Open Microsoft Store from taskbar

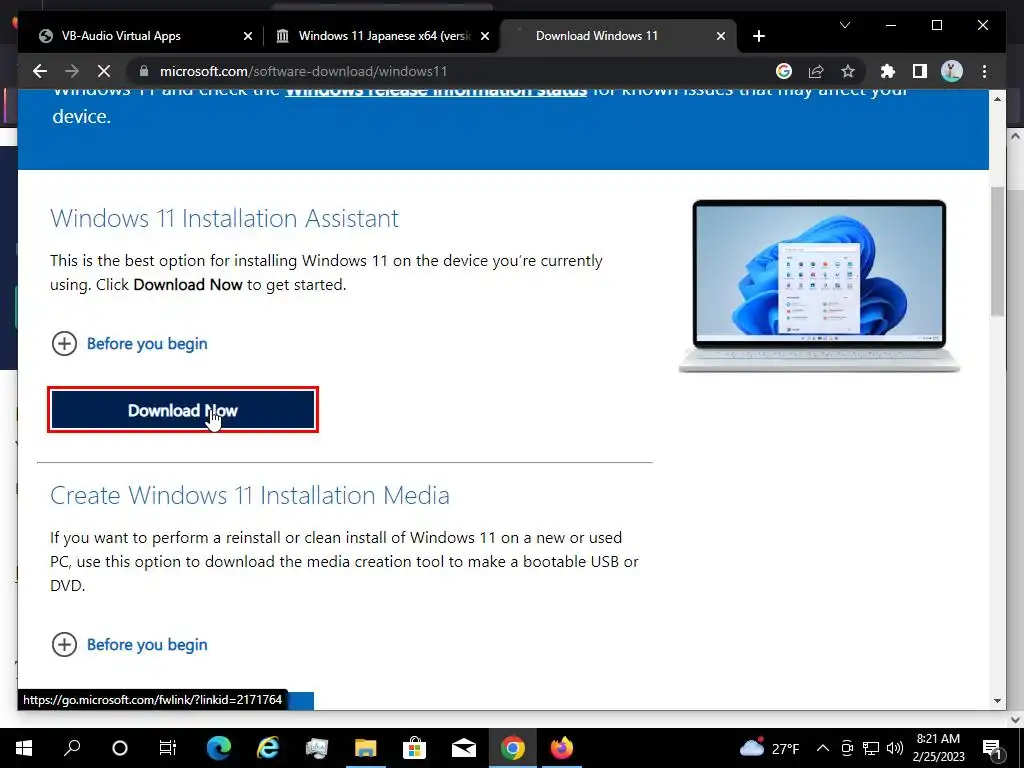pyautogui.click(x=414, y=748)
